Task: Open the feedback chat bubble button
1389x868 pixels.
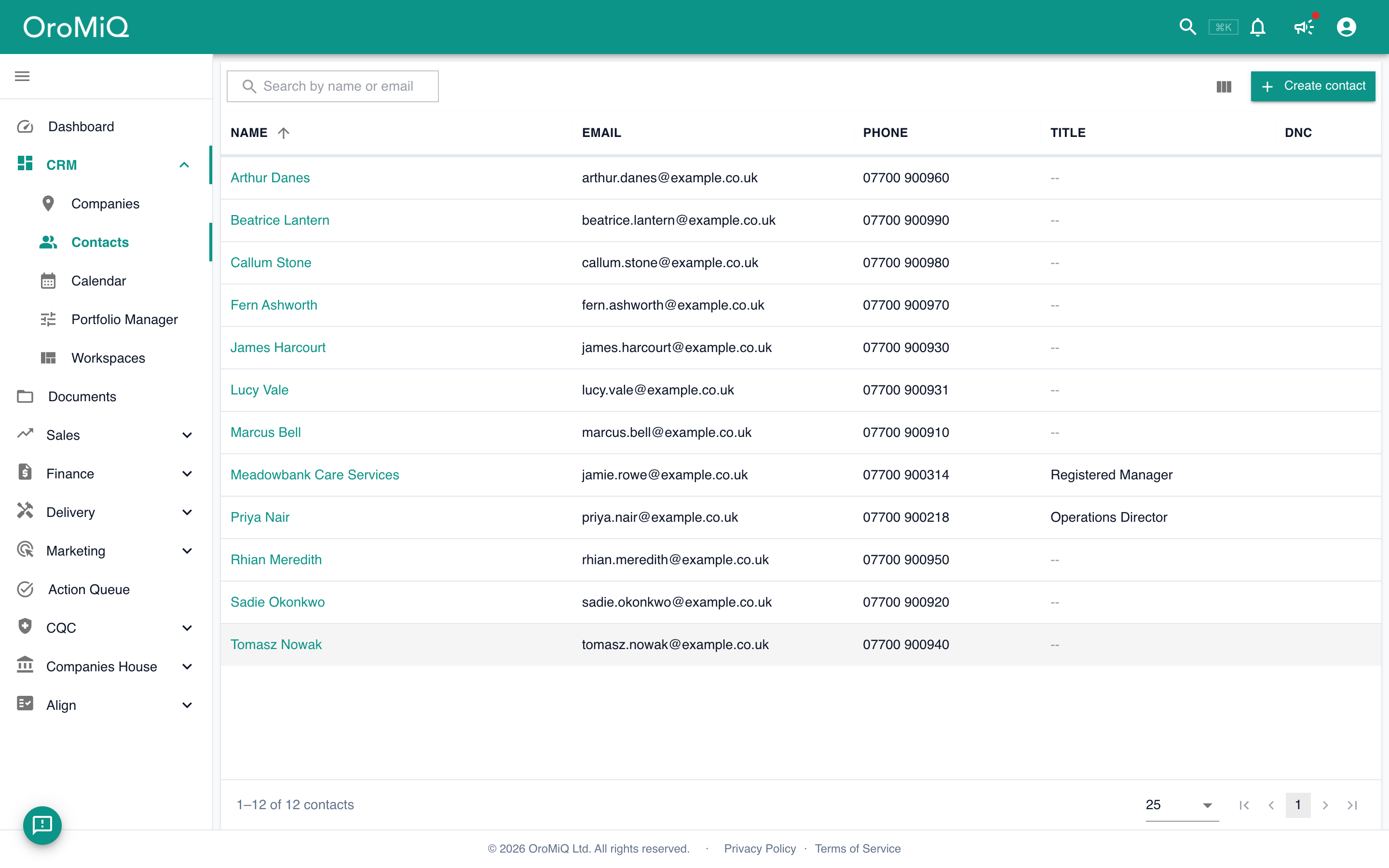Action: click(x=42, y=825)
